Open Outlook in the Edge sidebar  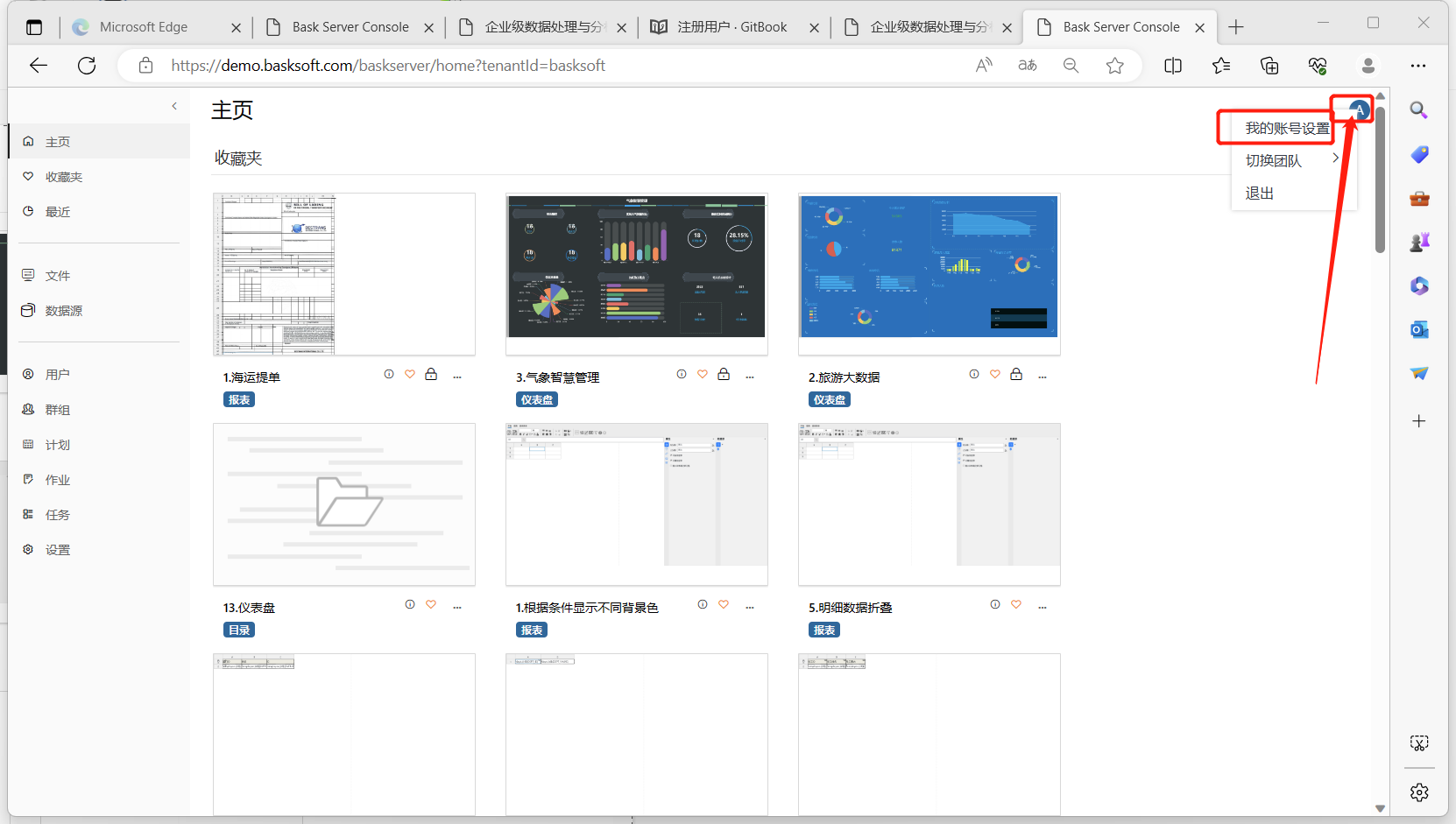point(1419,330)
